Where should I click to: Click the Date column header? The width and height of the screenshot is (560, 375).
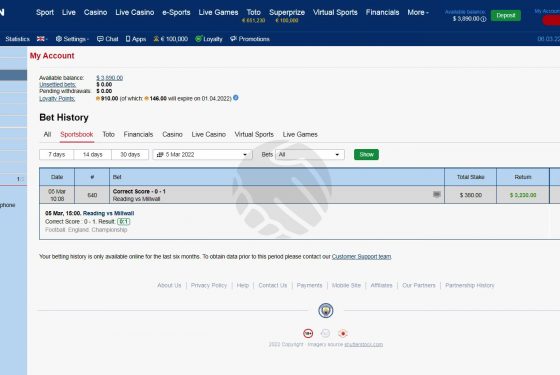click(x=57, y=177)
